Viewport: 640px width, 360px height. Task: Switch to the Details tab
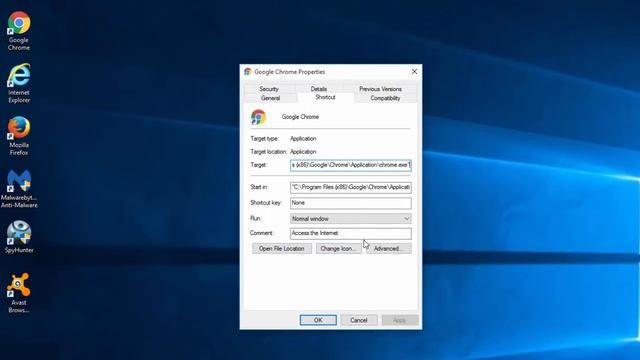click(x=319, y=89)
